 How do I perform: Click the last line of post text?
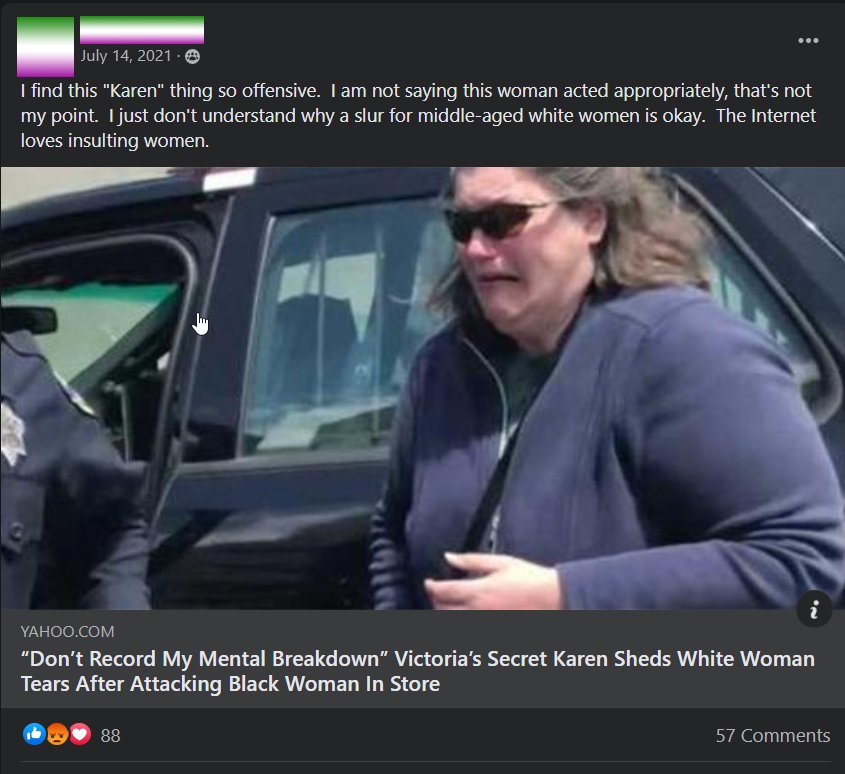coord(115,141)
